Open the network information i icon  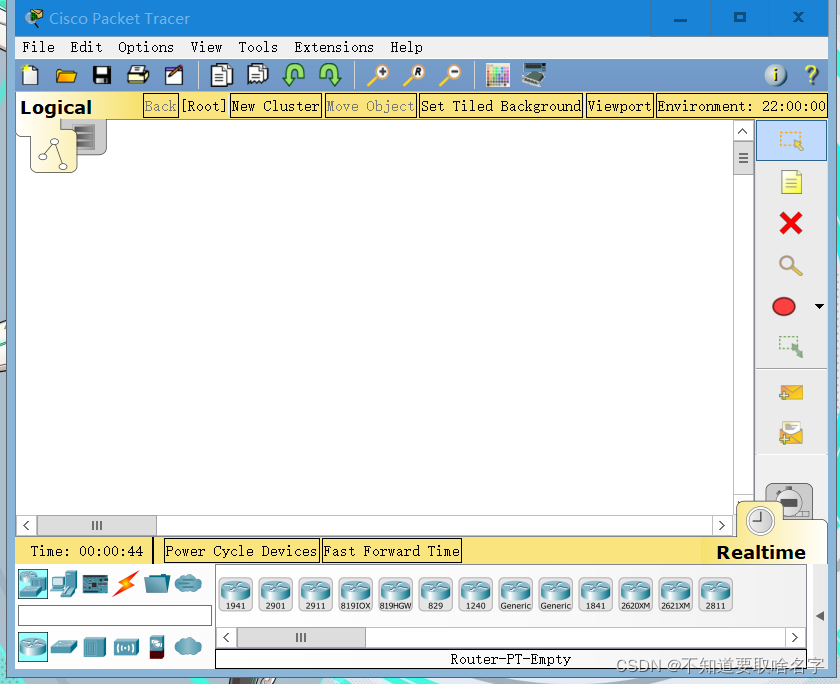pyautogui.click(x=776, y=75)
